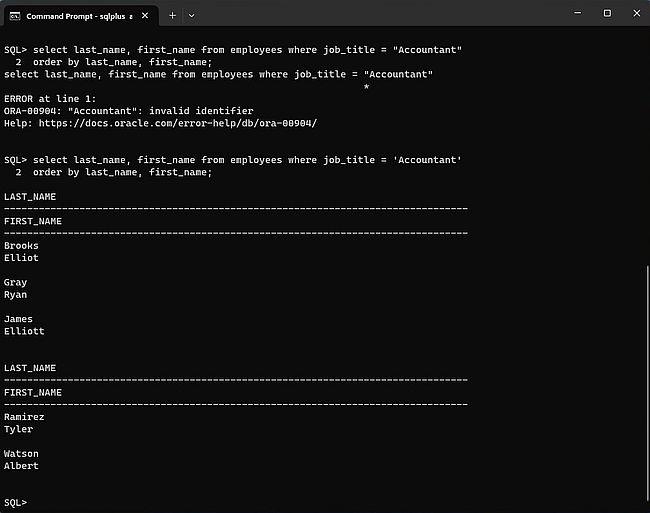This screenshot has height=513, width=650.
Task: Click the first name Albert in the results
Action: pos(21,466)
